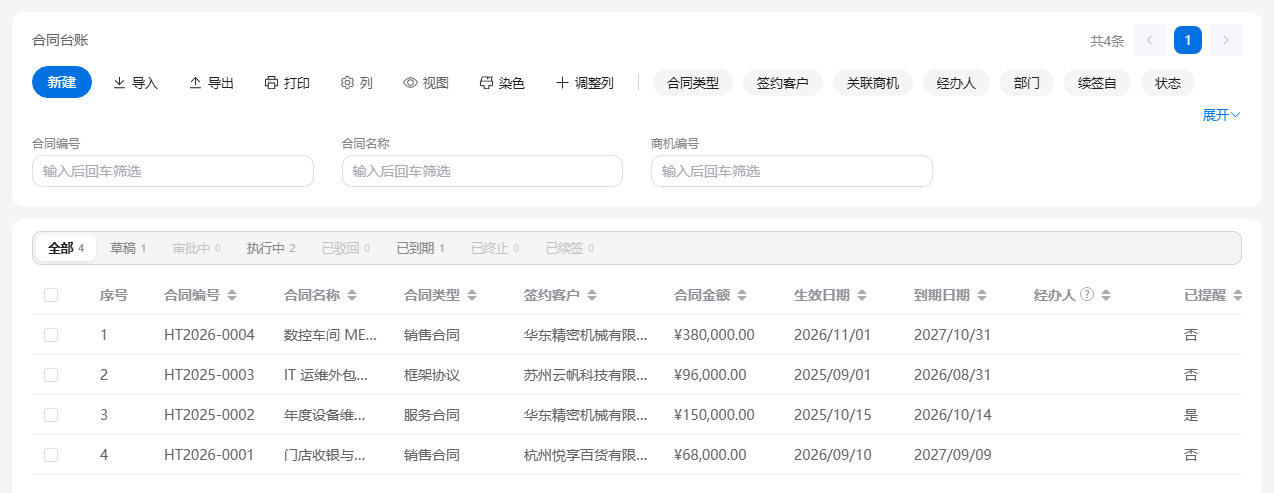Screen dimensions: 1274x493
Task: Sort by 到期日期 column arrows
Action: (x=982, y=296)
